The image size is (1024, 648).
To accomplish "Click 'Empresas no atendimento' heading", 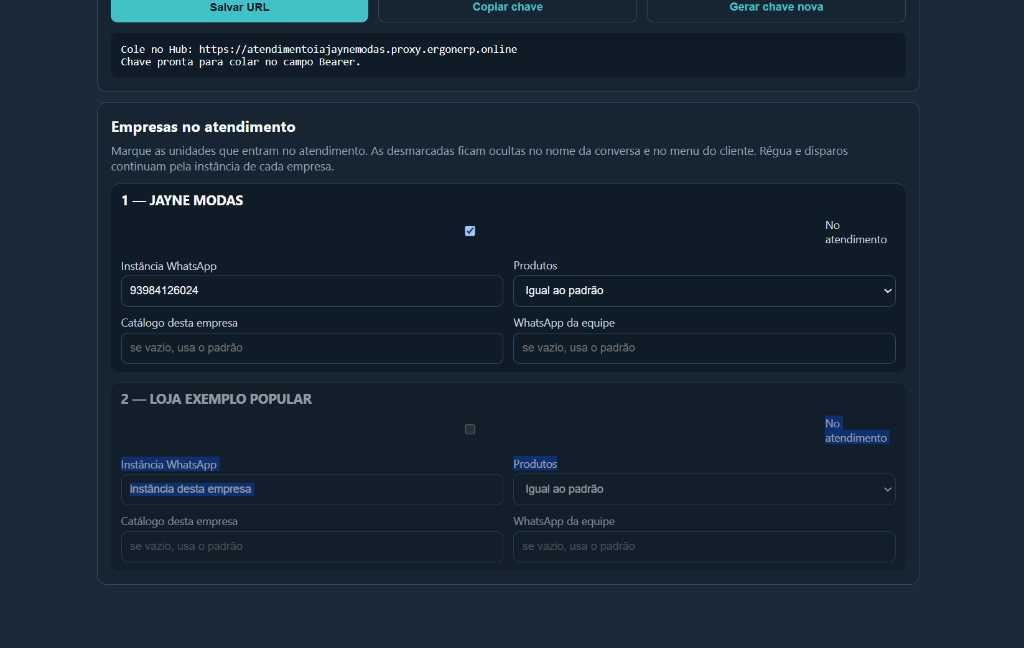I will 203,127.
